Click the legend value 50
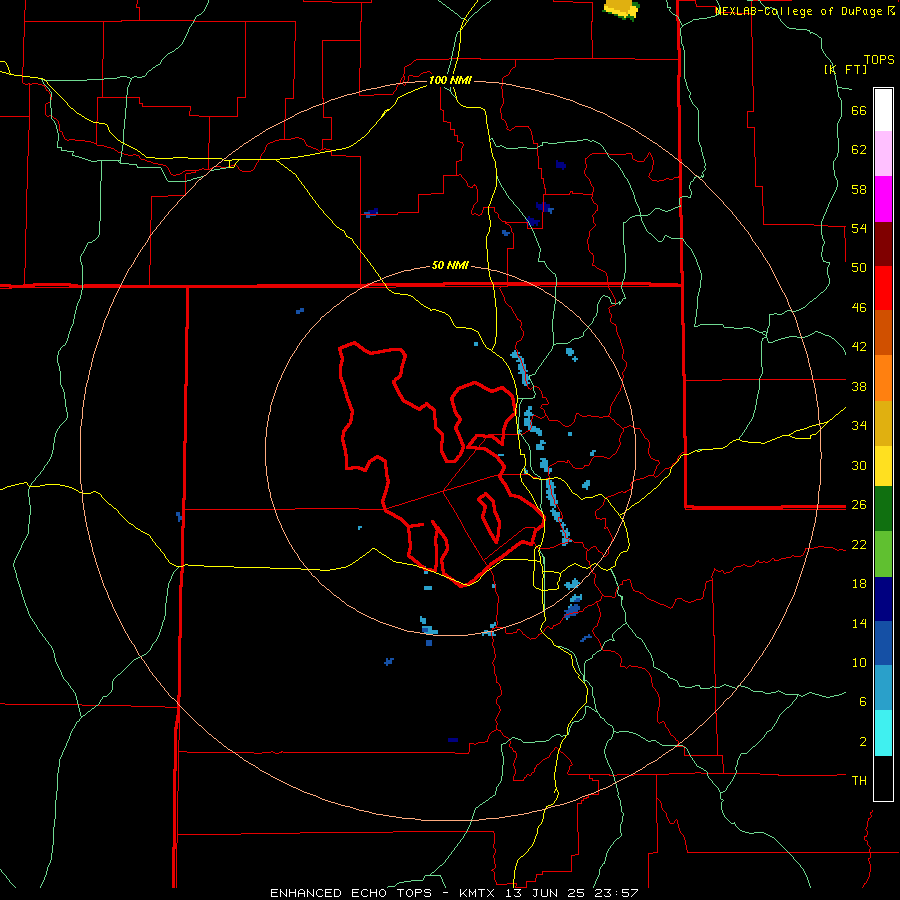This screenshot has width=900, height=900. (x=859, y=268)
